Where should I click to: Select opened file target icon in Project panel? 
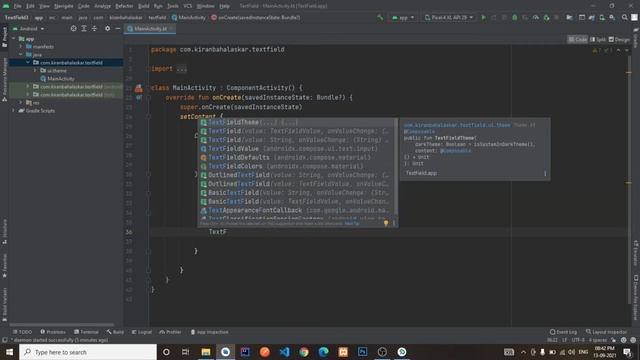(x=73, y=29)
